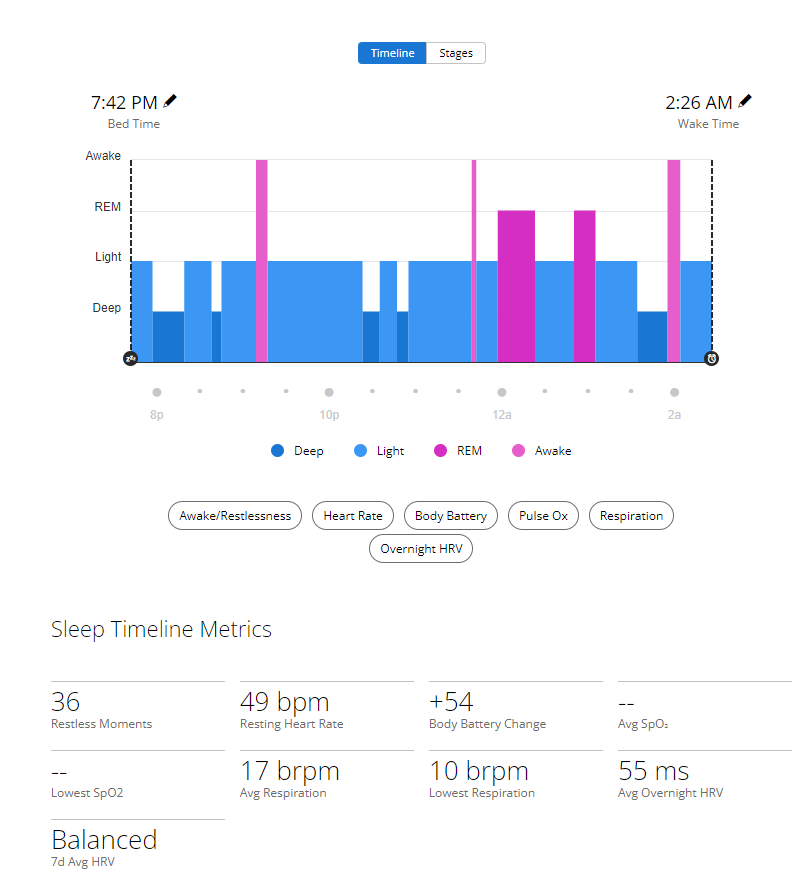Screen dimensions: 811x891
Task: Turn on the Respiration overlay
Action: (631, 516)
